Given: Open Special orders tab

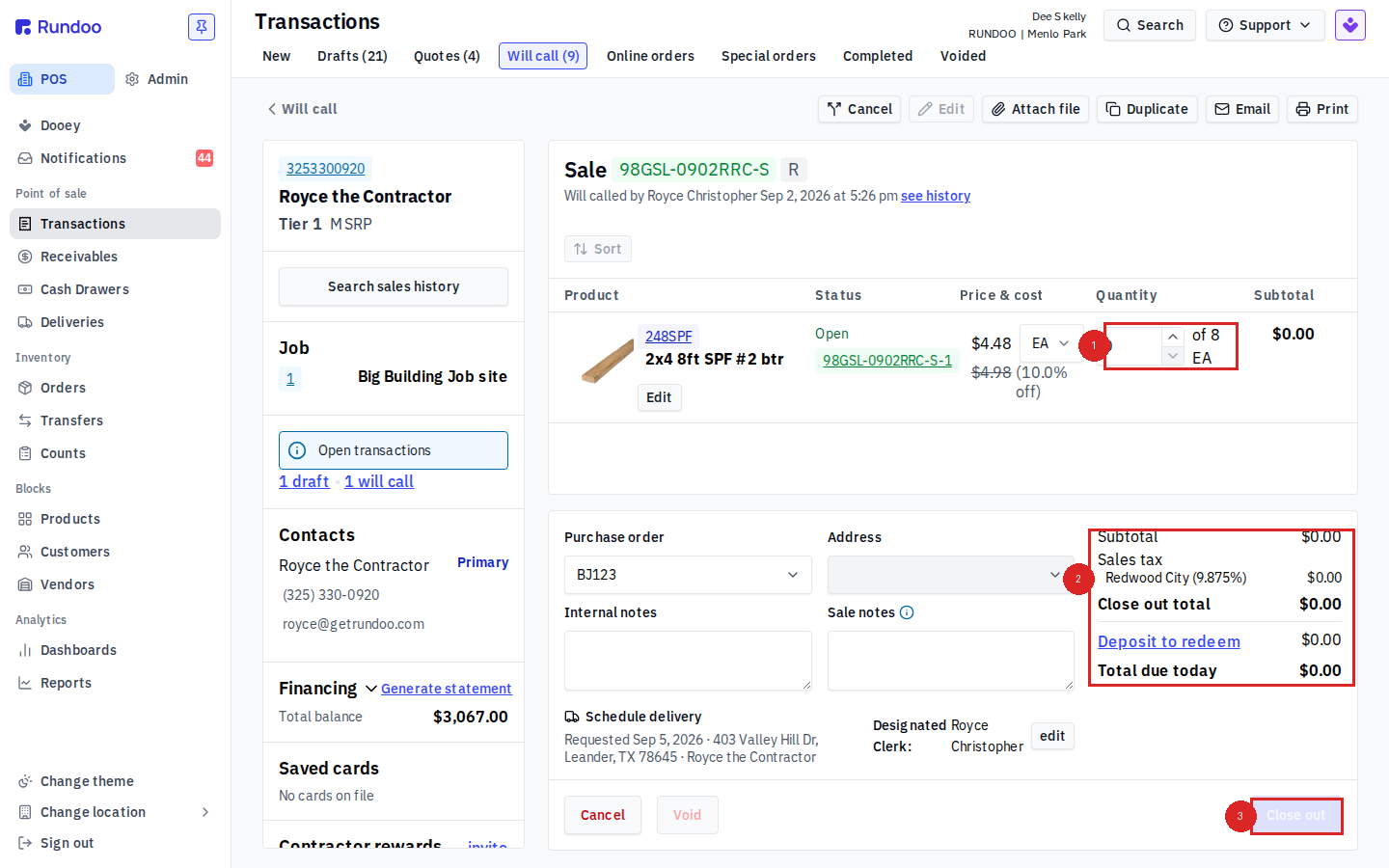Looking at the screenshot, I should tap(769, 56).
